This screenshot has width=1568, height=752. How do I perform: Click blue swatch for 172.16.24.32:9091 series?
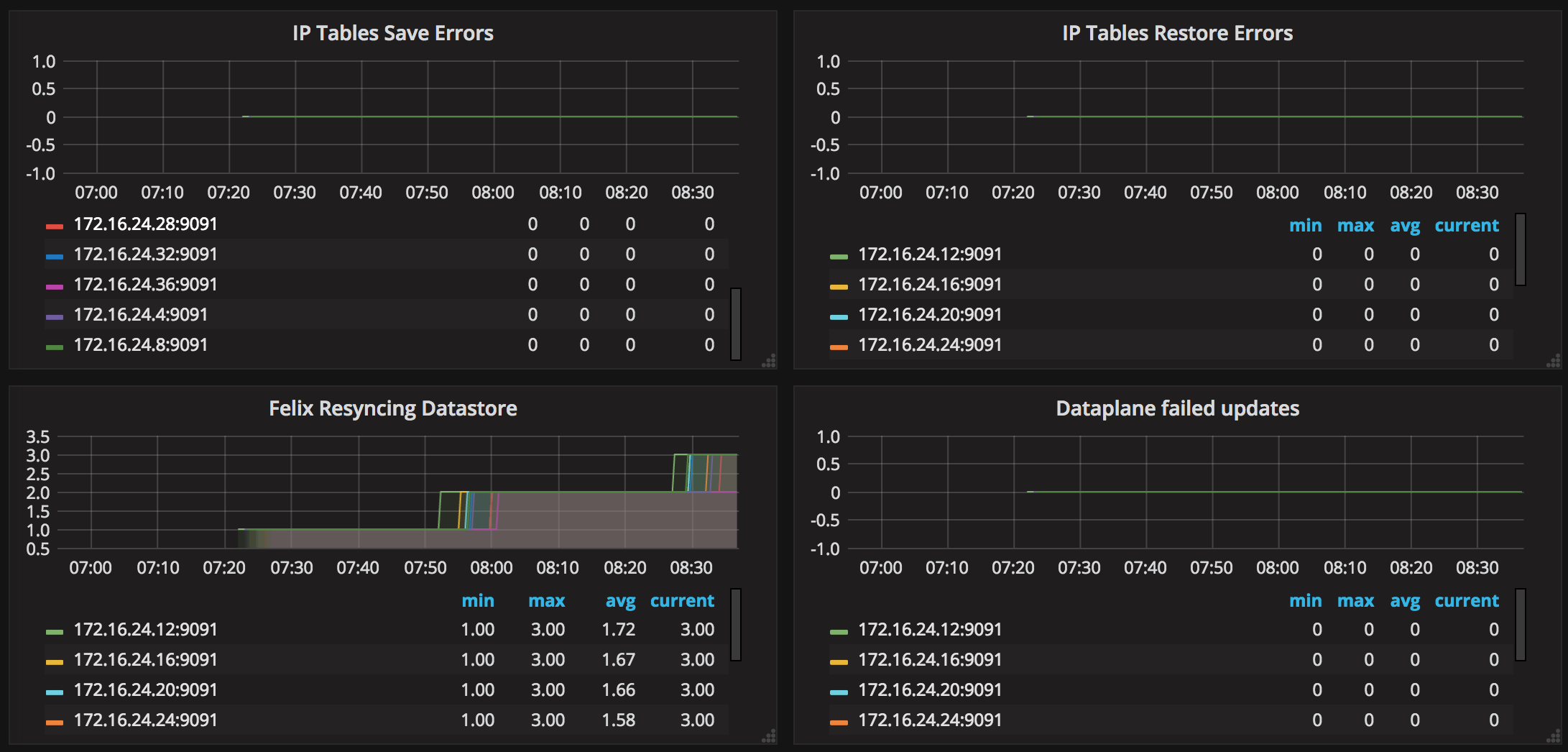tap(55, 256)
